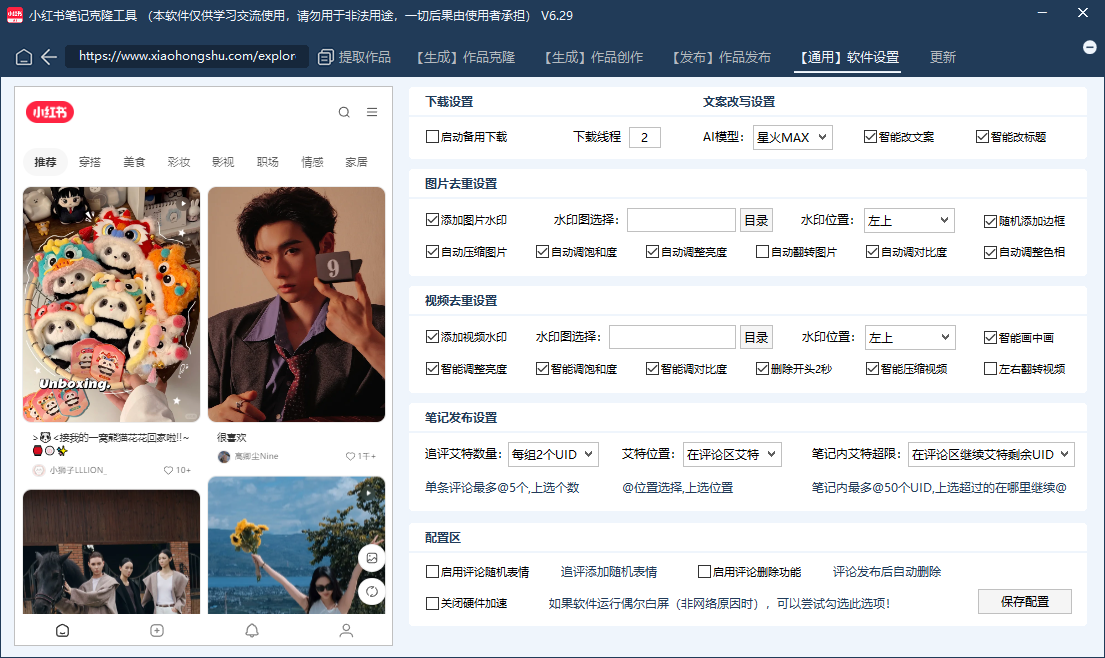Viewport: 1105px width, 658px height.
Task: Disable the 添加图片水印 checkbox
Action: [x=430, y=220]
